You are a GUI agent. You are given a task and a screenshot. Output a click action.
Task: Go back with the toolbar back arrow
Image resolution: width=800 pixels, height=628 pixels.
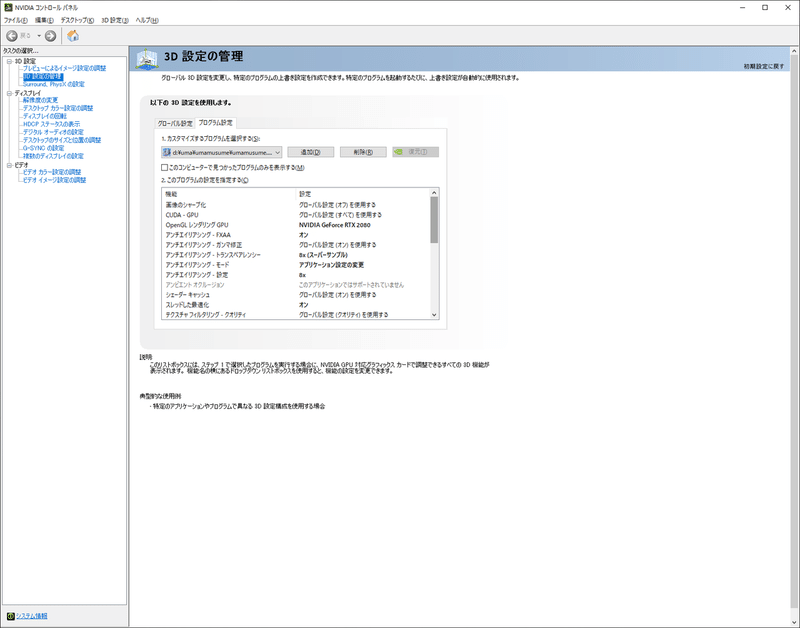point(12,36)
